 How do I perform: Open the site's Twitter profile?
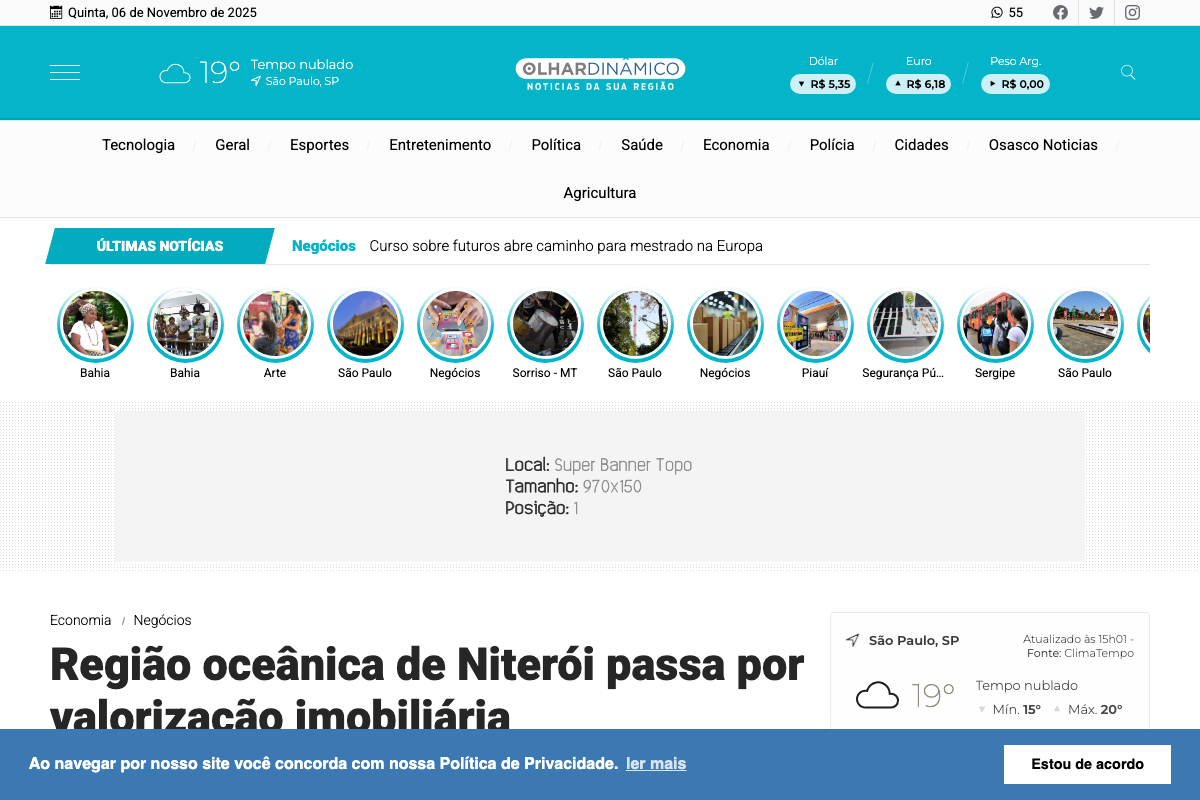pyautogui.click(x=1096, y=12)
